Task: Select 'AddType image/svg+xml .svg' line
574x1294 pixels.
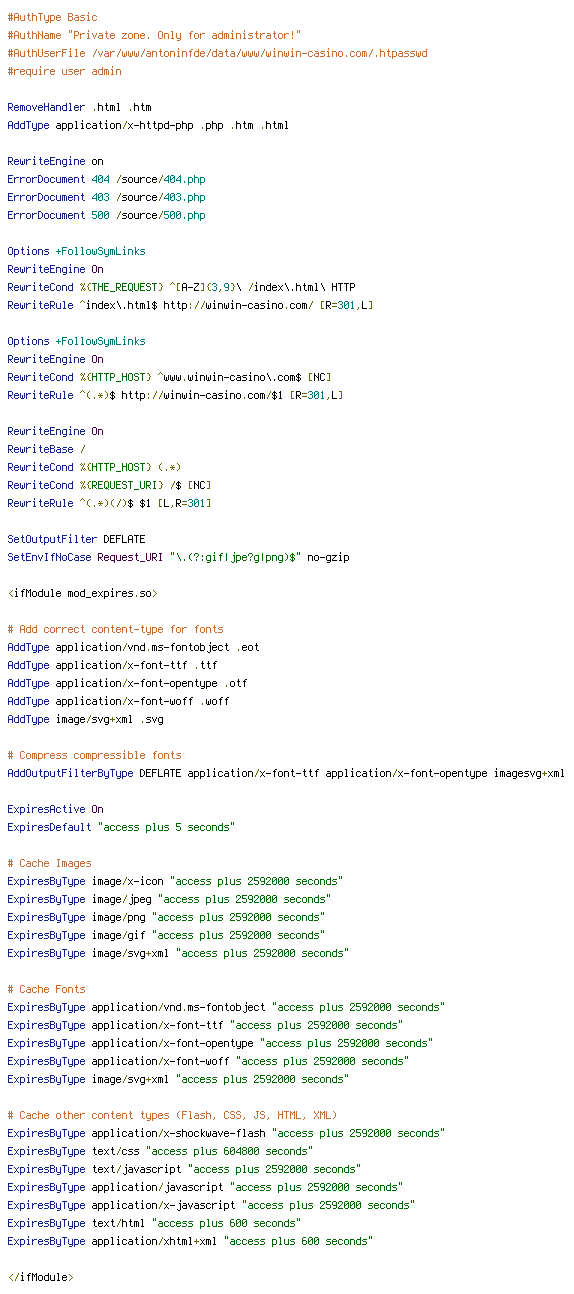Action: 85,719
